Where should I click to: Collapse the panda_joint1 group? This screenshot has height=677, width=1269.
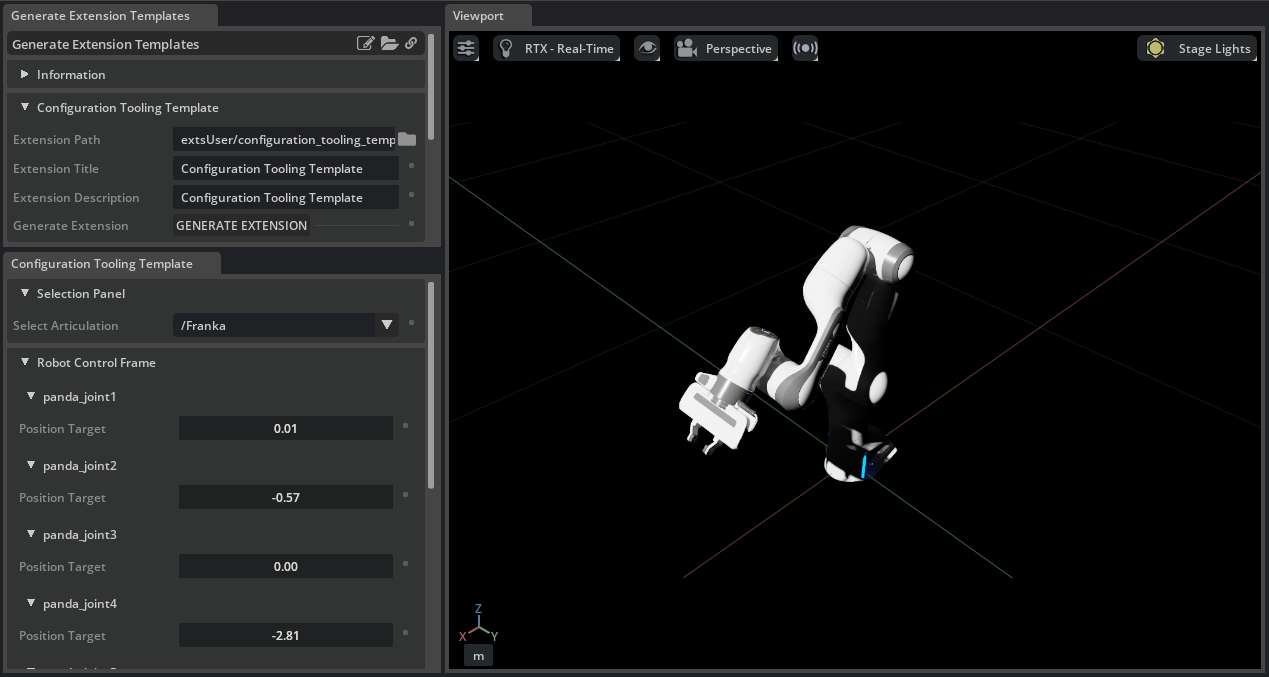pos(31,397)
